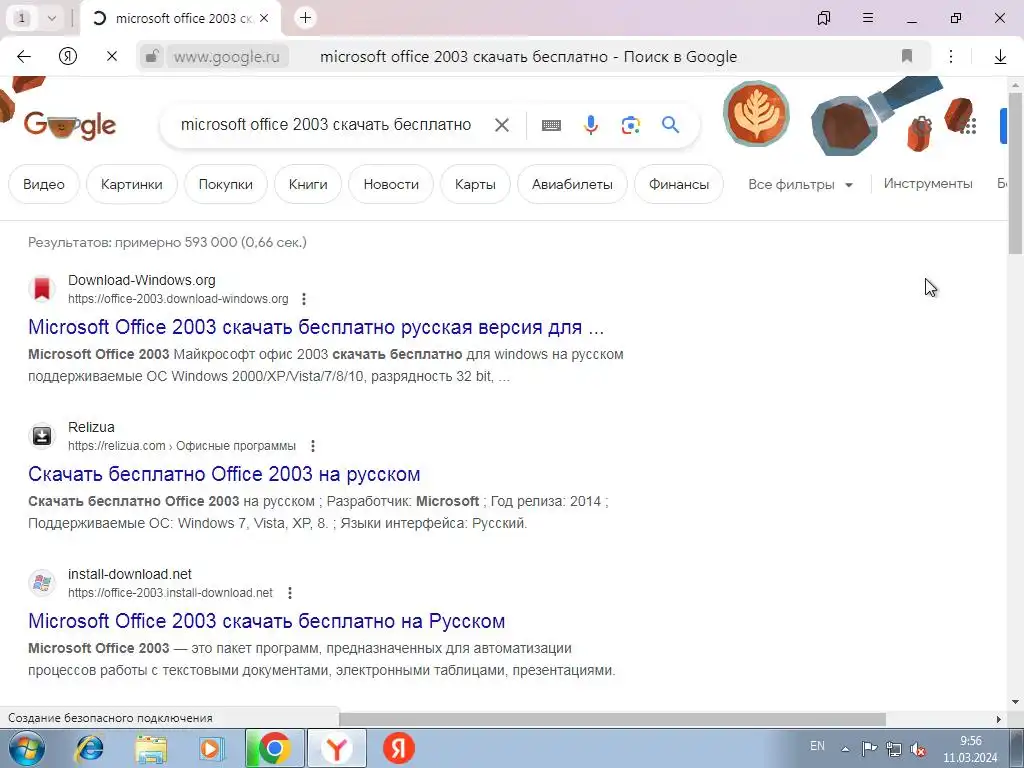Open the address bar three-dot menu
1024x768 pixels.
951,57
